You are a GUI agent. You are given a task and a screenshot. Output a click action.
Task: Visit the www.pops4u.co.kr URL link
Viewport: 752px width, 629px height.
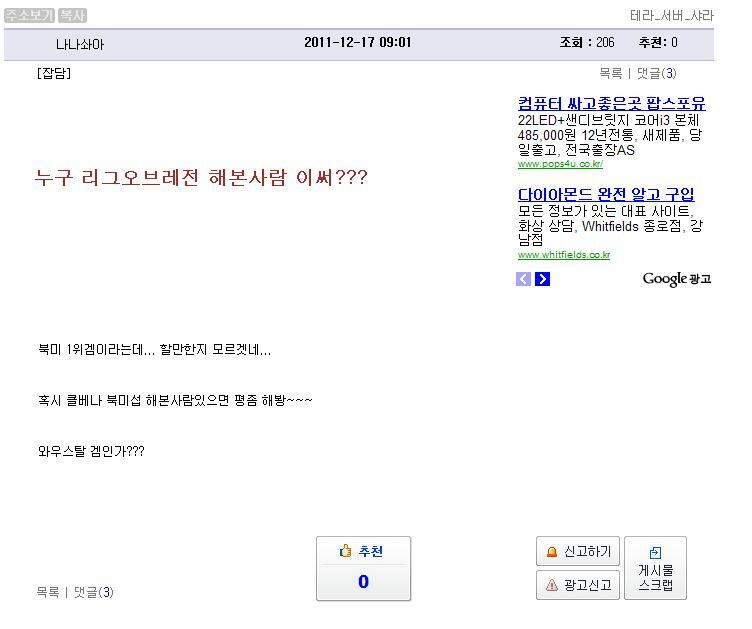pos(560,164)
